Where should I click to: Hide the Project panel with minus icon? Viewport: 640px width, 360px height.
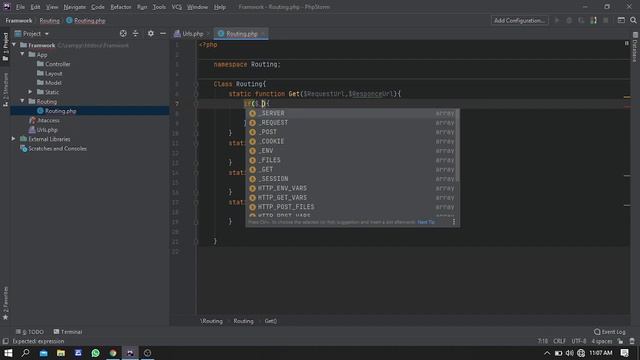163,33
